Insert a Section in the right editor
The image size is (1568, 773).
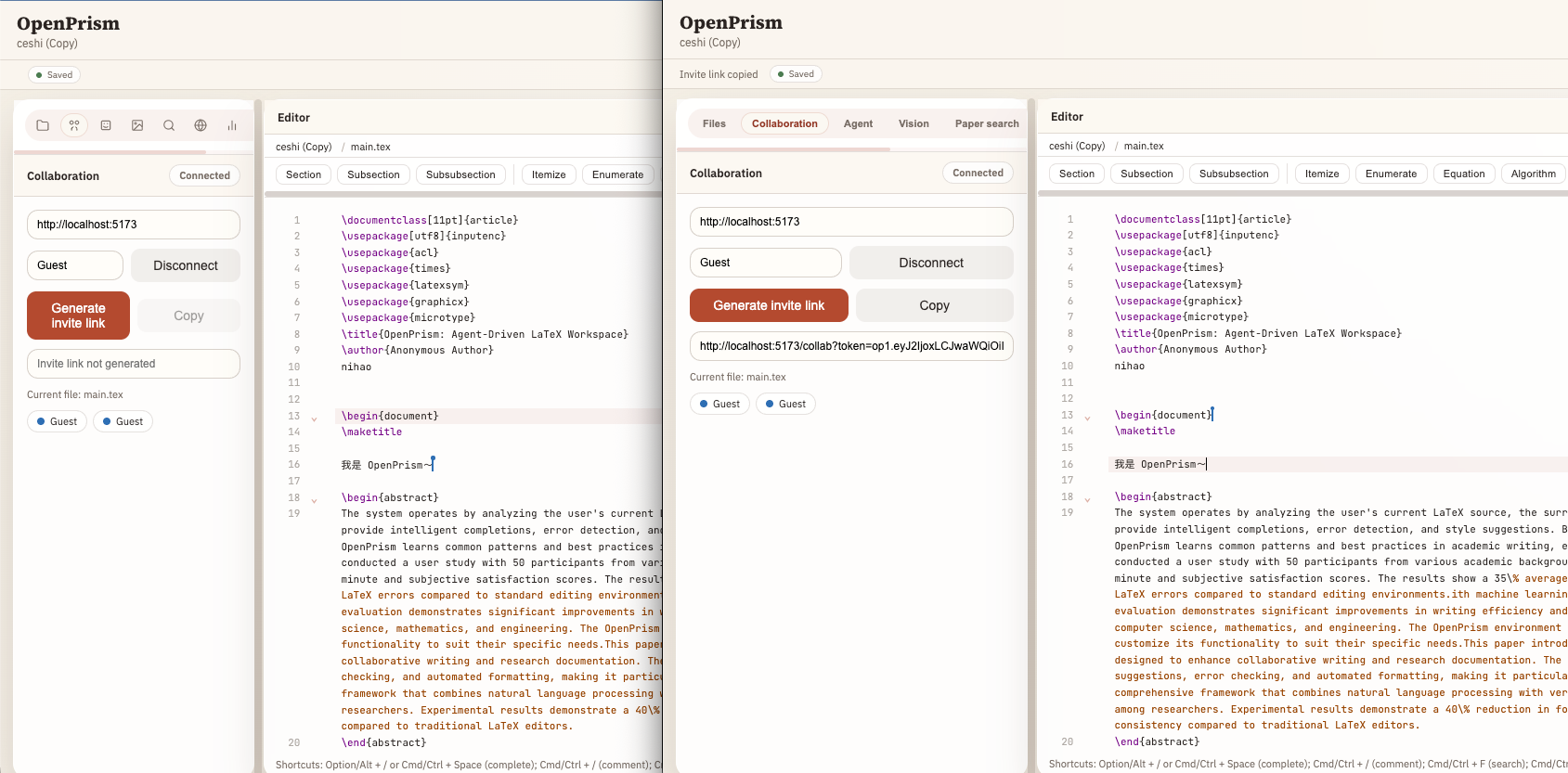point(1077,174)
